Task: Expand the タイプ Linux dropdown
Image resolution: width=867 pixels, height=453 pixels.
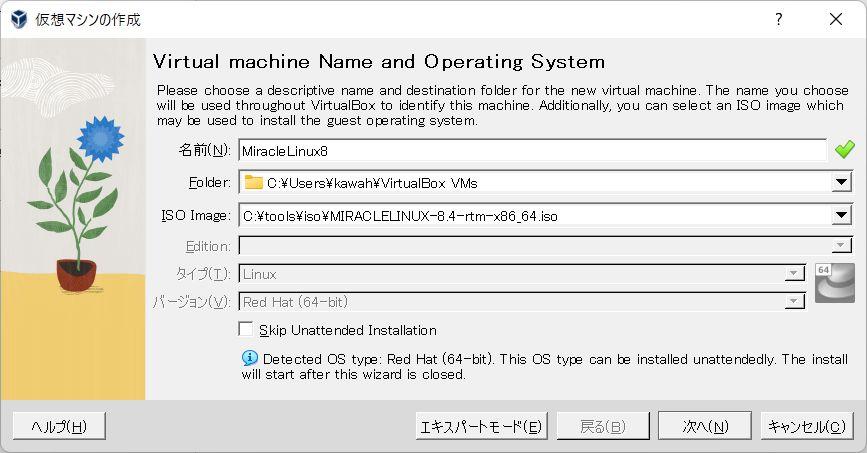Action: tap(794, 273)
